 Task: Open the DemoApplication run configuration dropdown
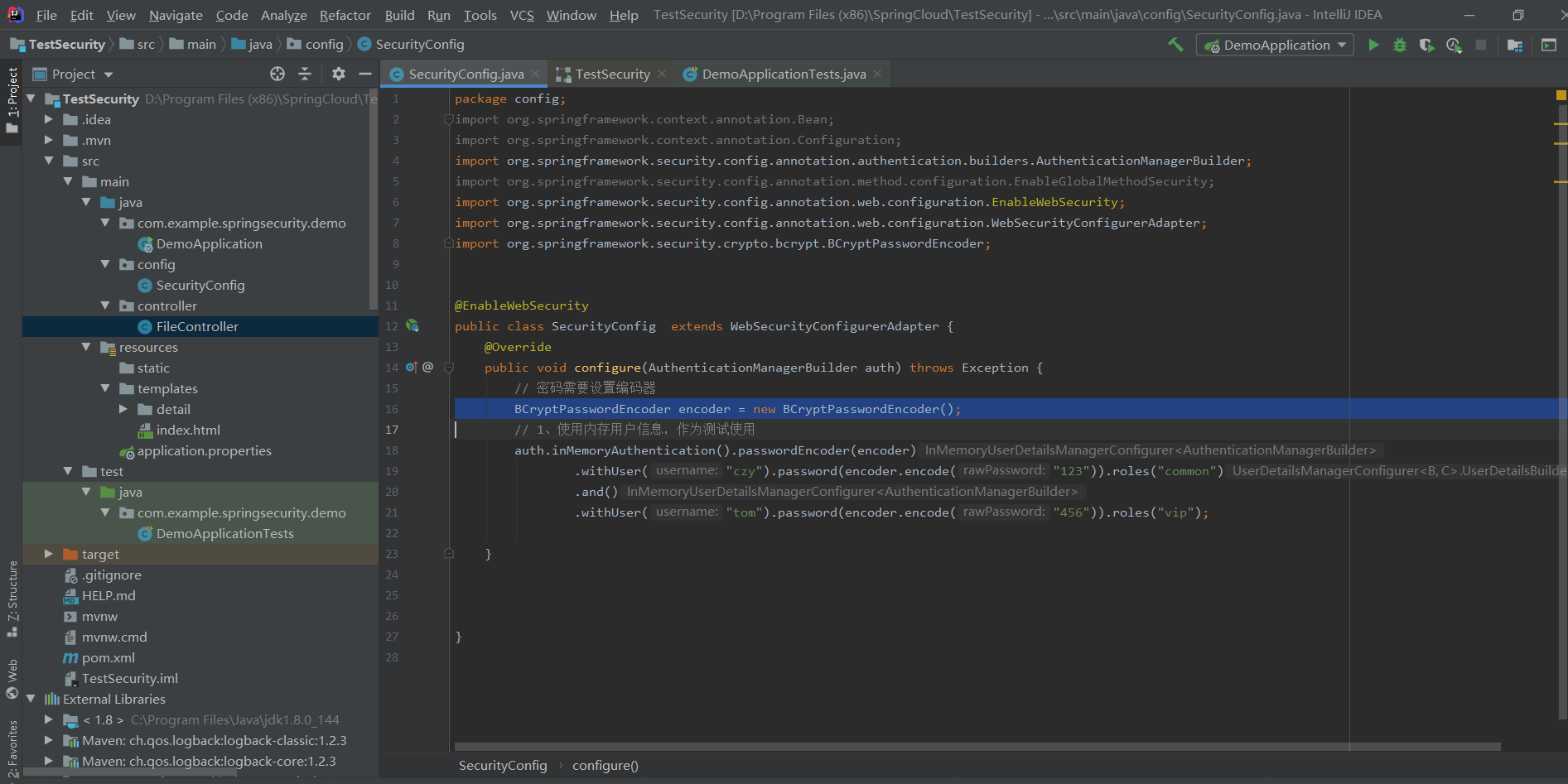pyautogui.click(x=1275, y=45)
